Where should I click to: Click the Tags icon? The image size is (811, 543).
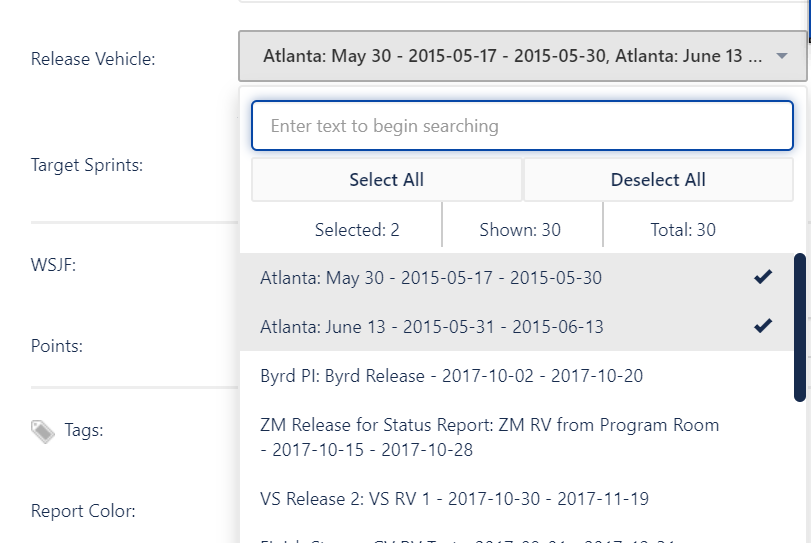pos(42,431)
